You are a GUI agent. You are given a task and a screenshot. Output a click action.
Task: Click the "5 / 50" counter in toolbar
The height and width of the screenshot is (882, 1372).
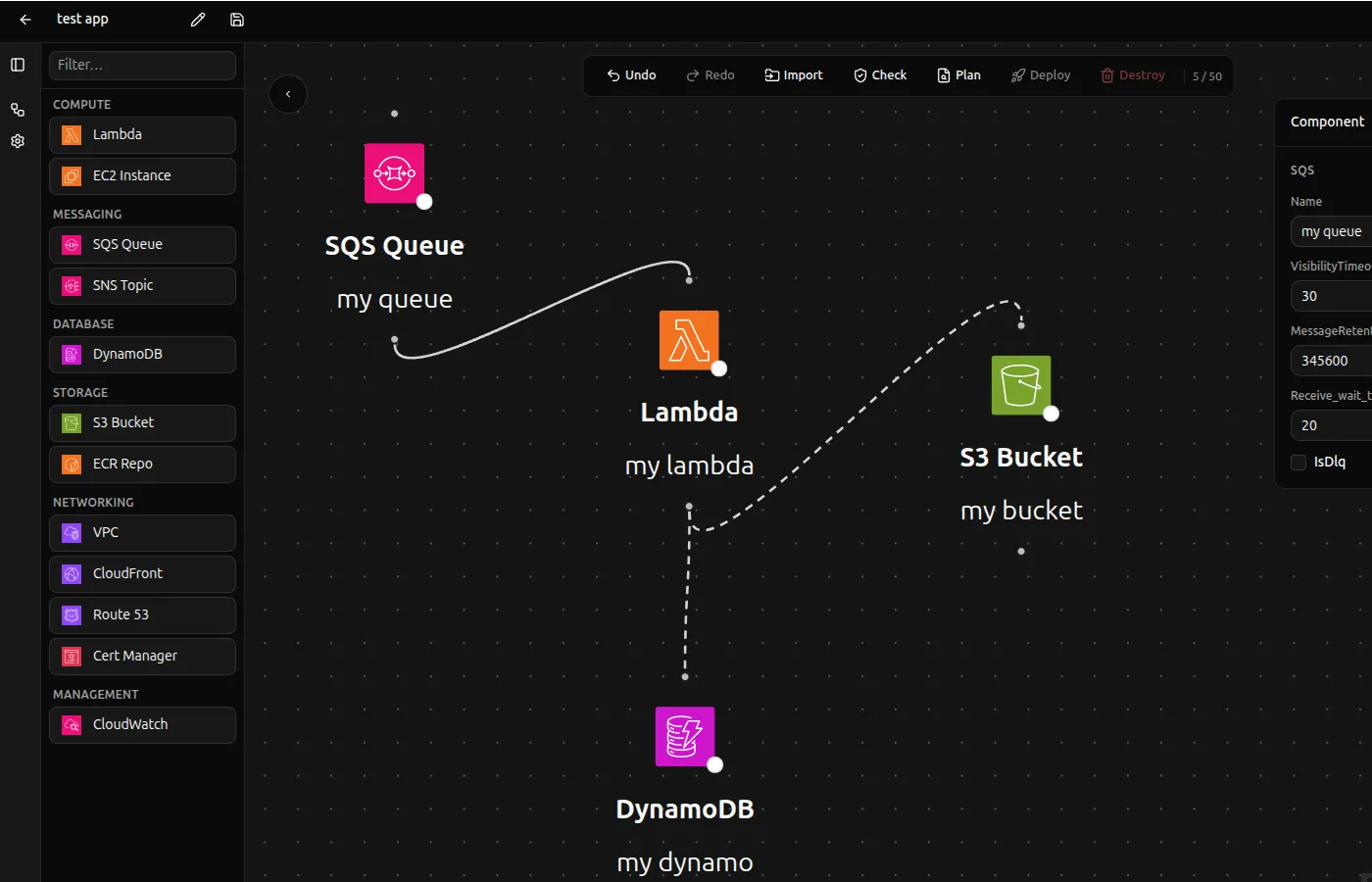click(1207, 76)
